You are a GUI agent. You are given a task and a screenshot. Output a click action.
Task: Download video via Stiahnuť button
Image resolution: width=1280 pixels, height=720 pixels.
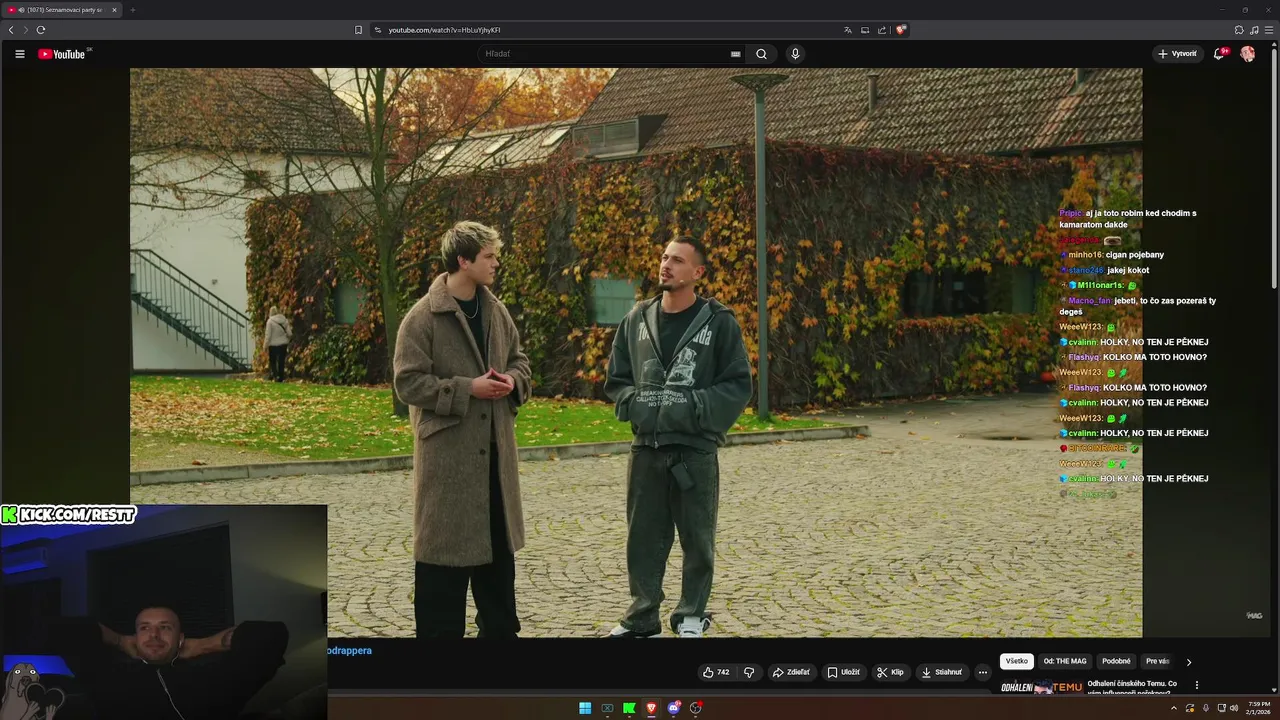(942, 672)
